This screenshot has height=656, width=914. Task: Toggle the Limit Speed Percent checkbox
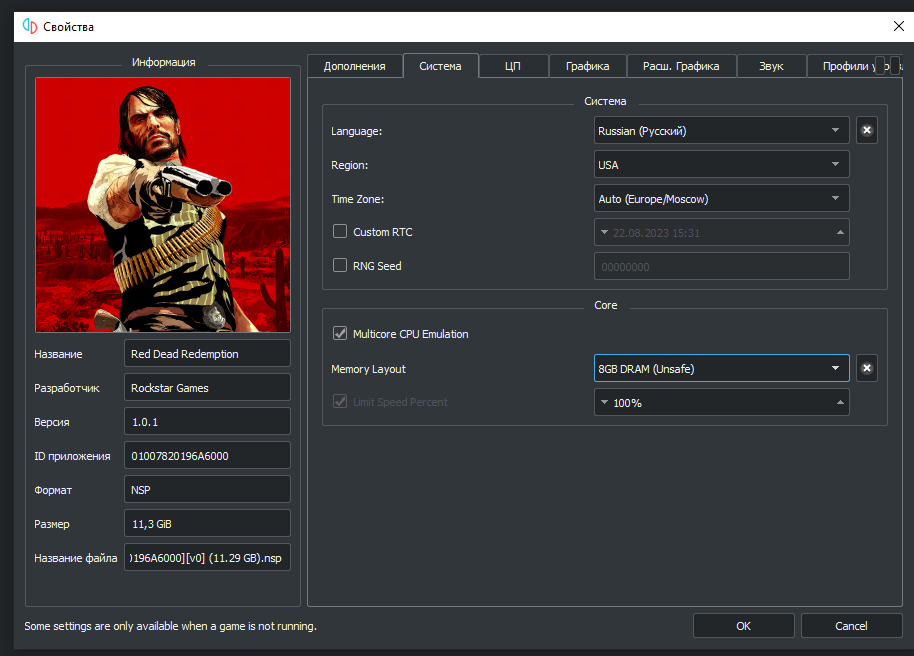(x=340, y=401)
